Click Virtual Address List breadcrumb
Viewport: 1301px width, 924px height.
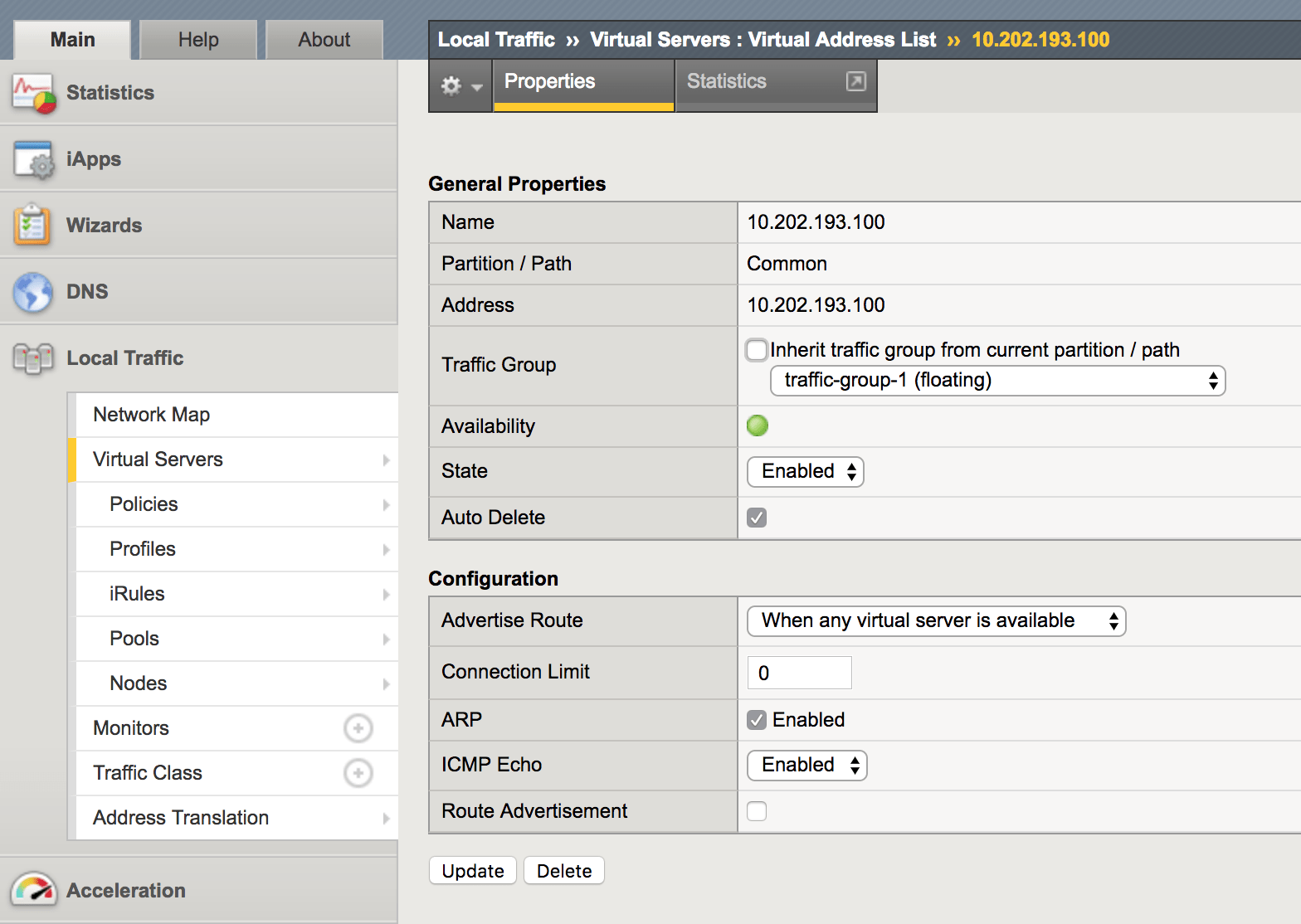[x=842, y=40]
